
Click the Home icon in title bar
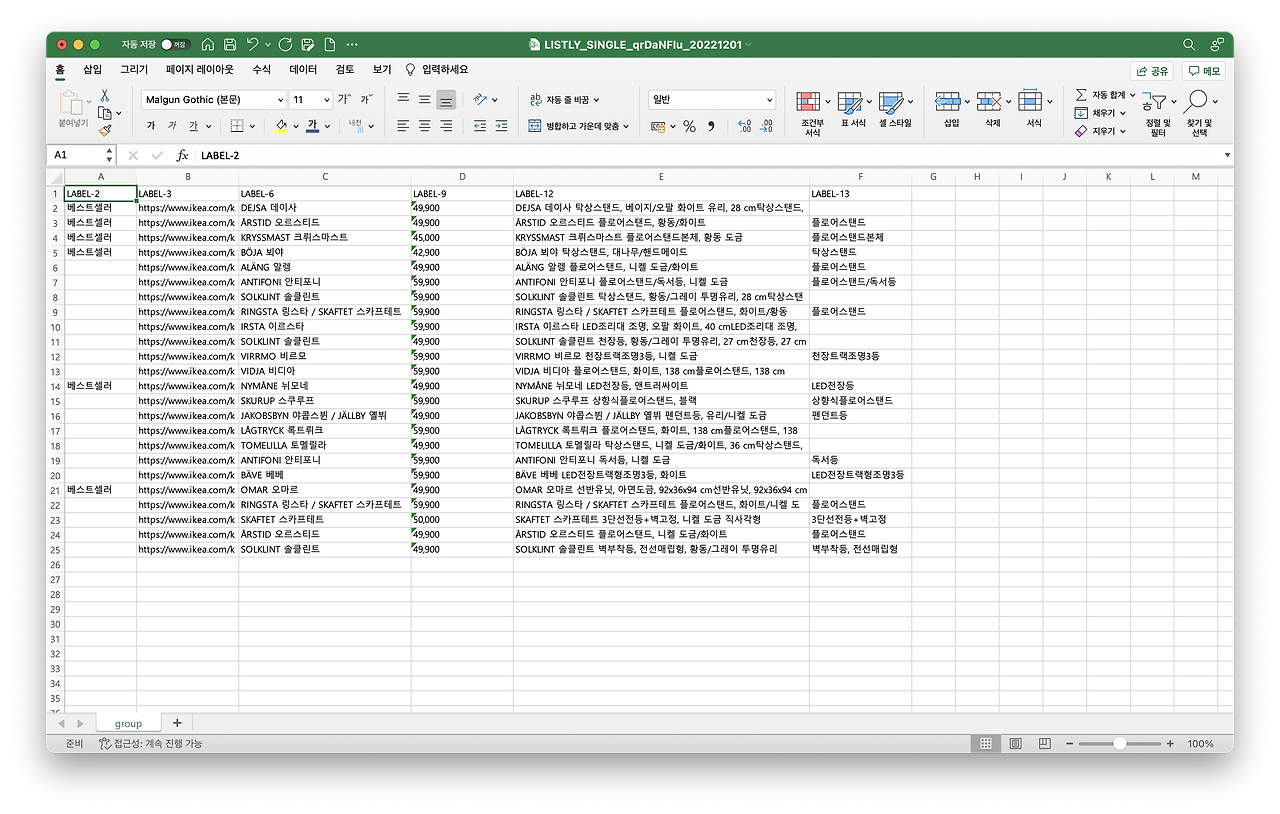pos(208,44)
